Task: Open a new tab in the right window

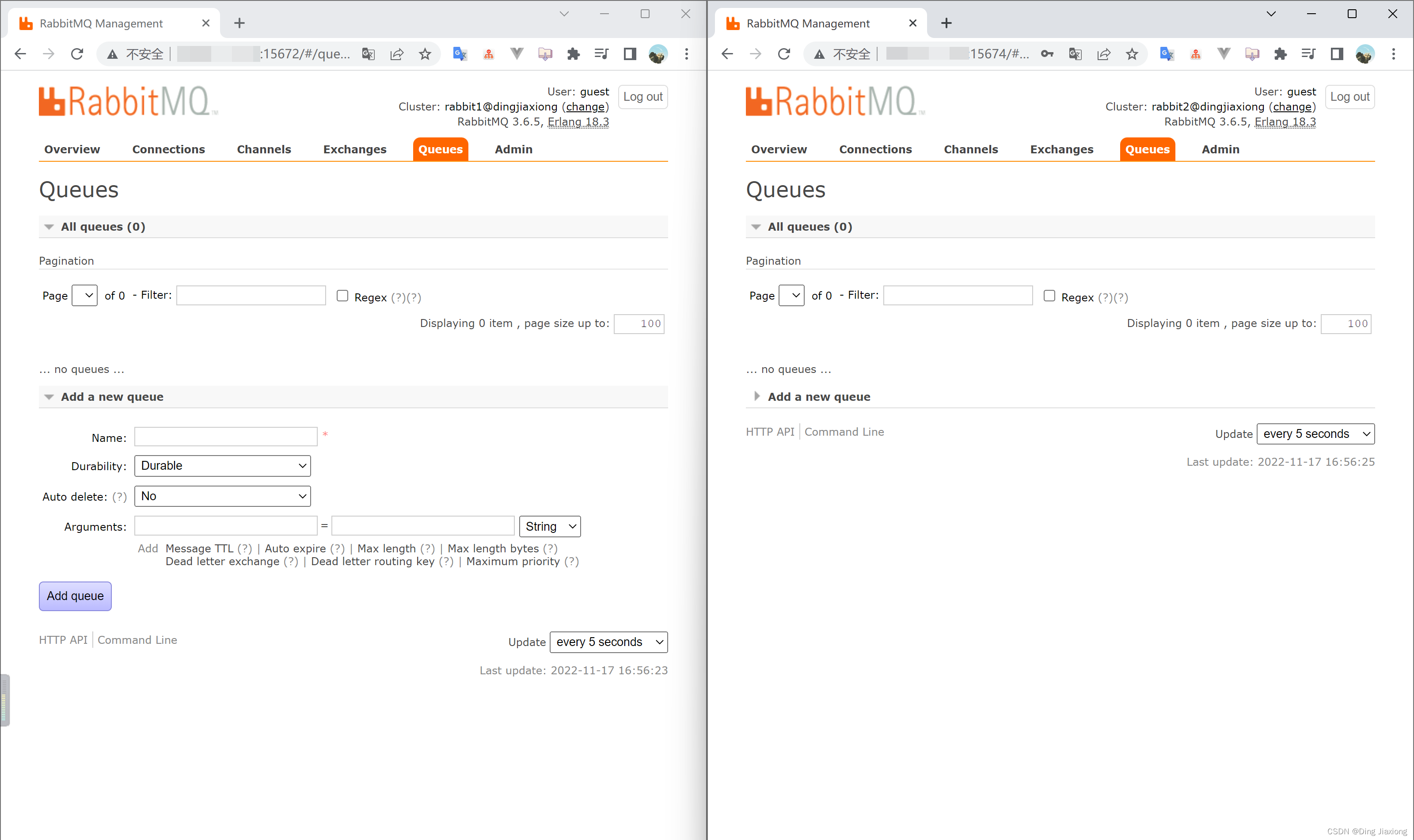Action: tap(946, 23)
